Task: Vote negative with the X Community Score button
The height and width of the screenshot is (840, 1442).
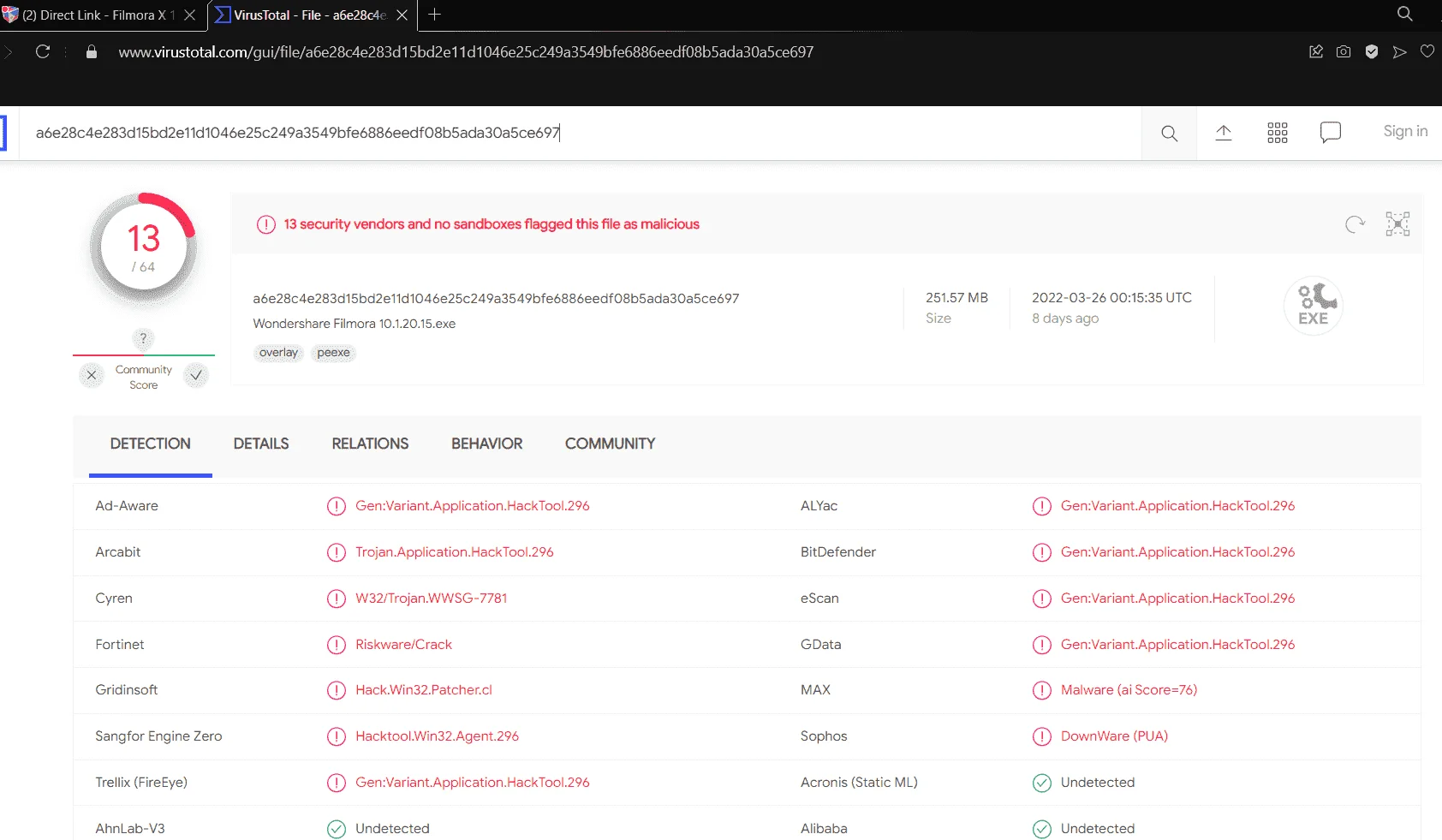Action: click(x=92, y=375)
